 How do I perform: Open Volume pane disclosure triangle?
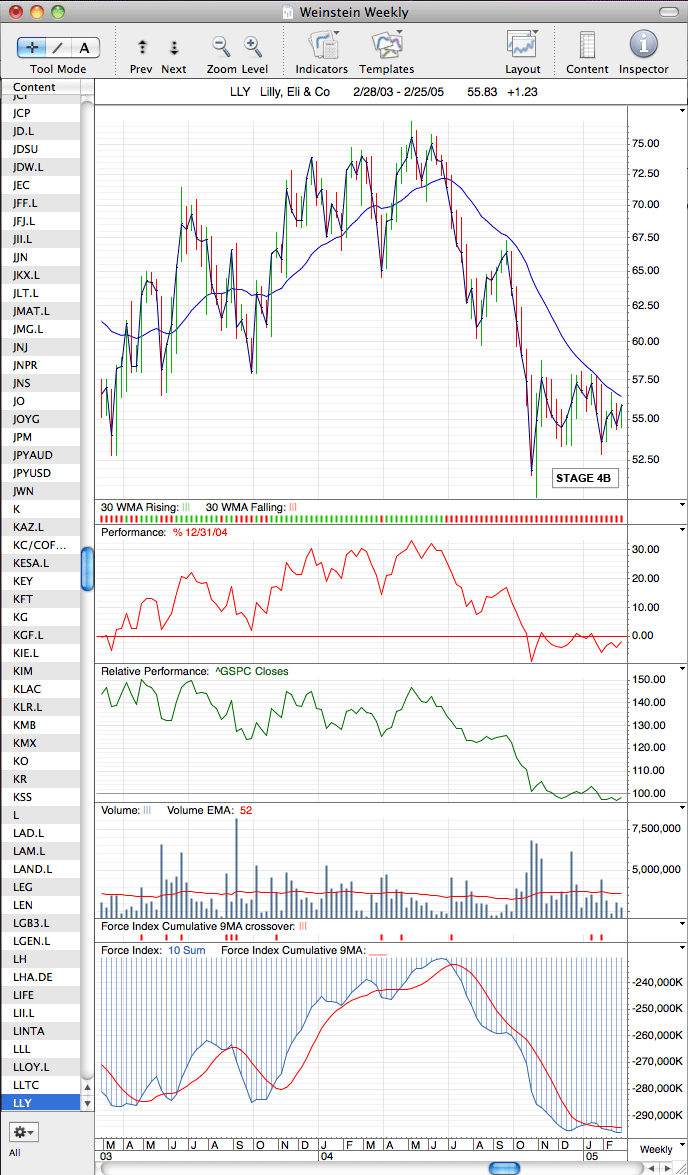(x=681, y=808)
